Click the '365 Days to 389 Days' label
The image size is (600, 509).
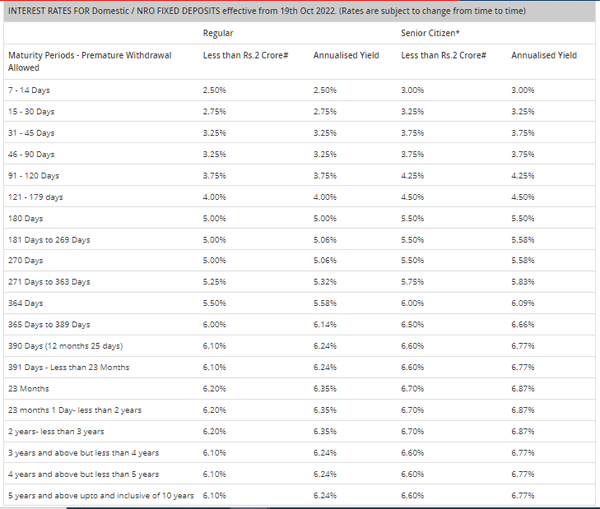click(x=48, y=325)
